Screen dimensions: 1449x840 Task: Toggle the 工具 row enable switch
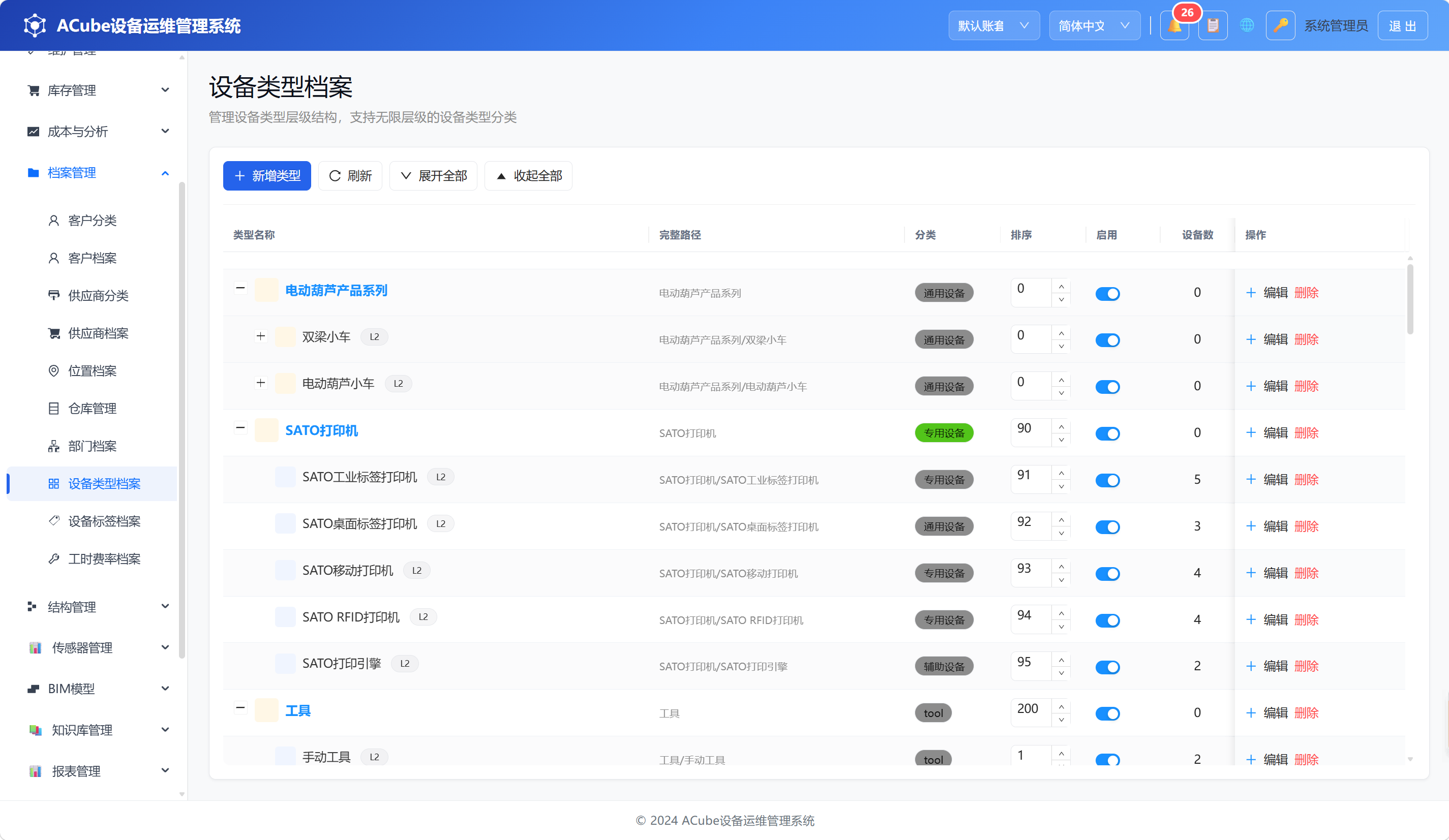click(1107, 713)
